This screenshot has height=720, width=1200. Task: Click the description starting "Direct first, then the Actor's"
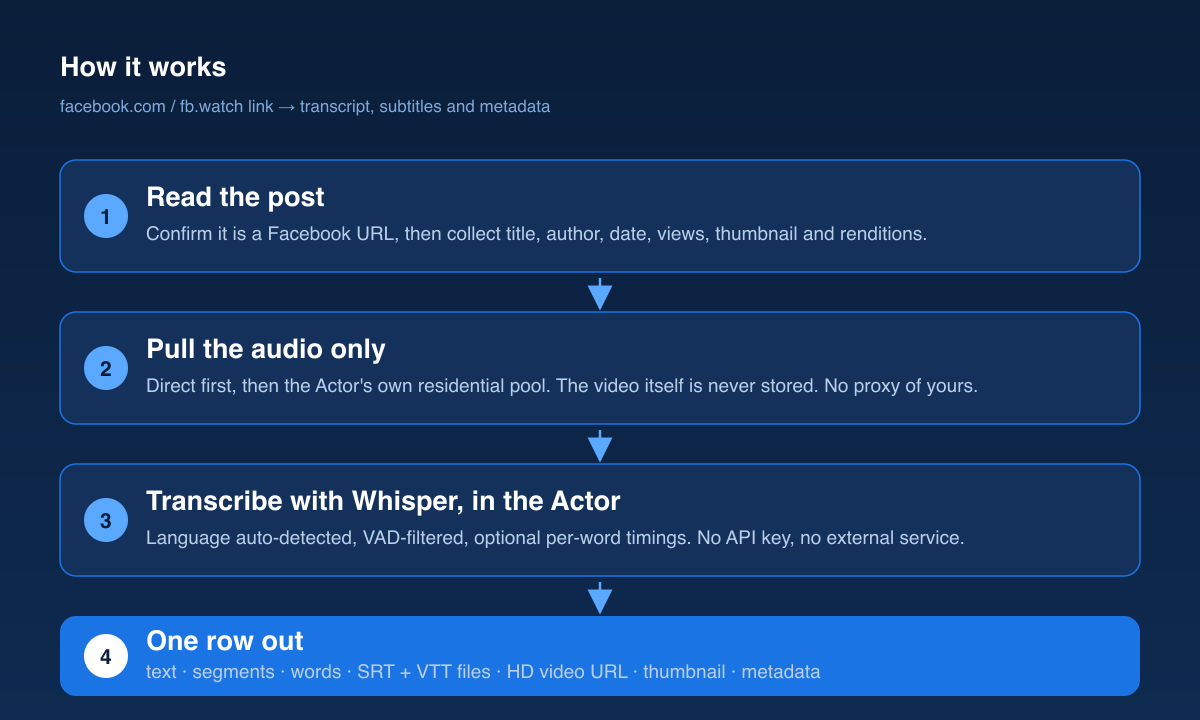point(561,386)
